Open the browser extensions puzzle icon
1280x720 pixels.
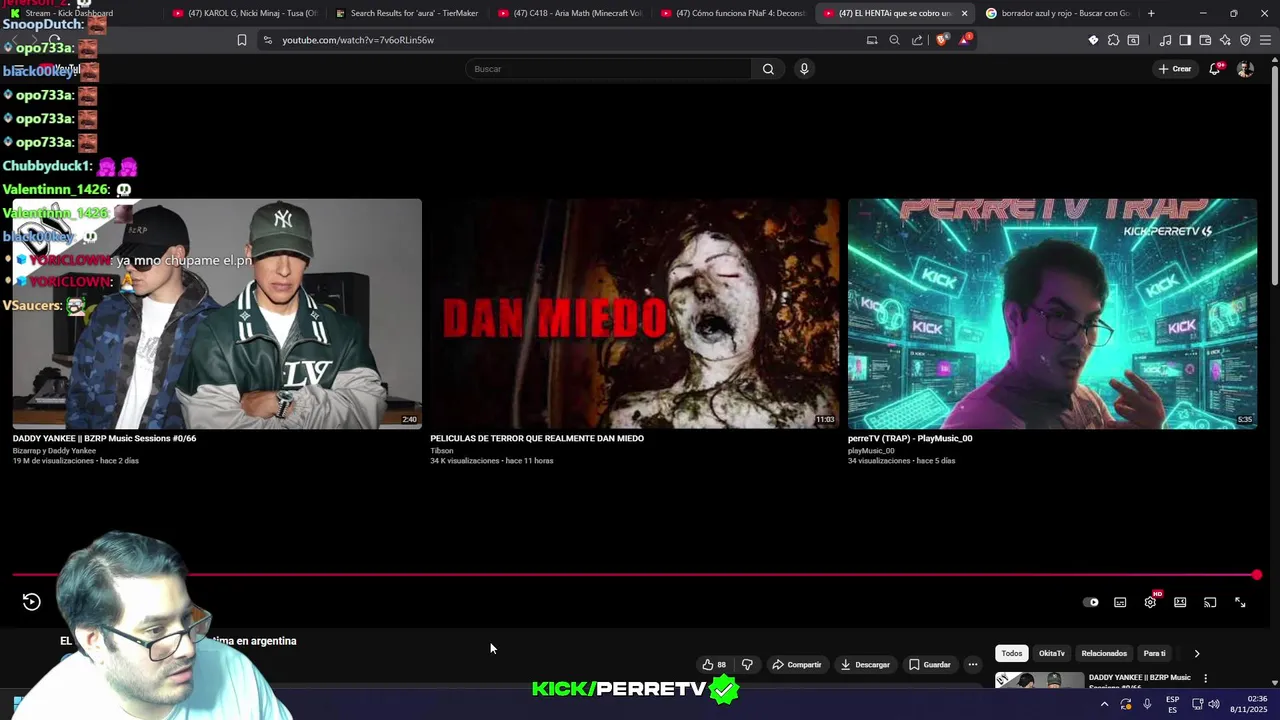click(1113, 40)
